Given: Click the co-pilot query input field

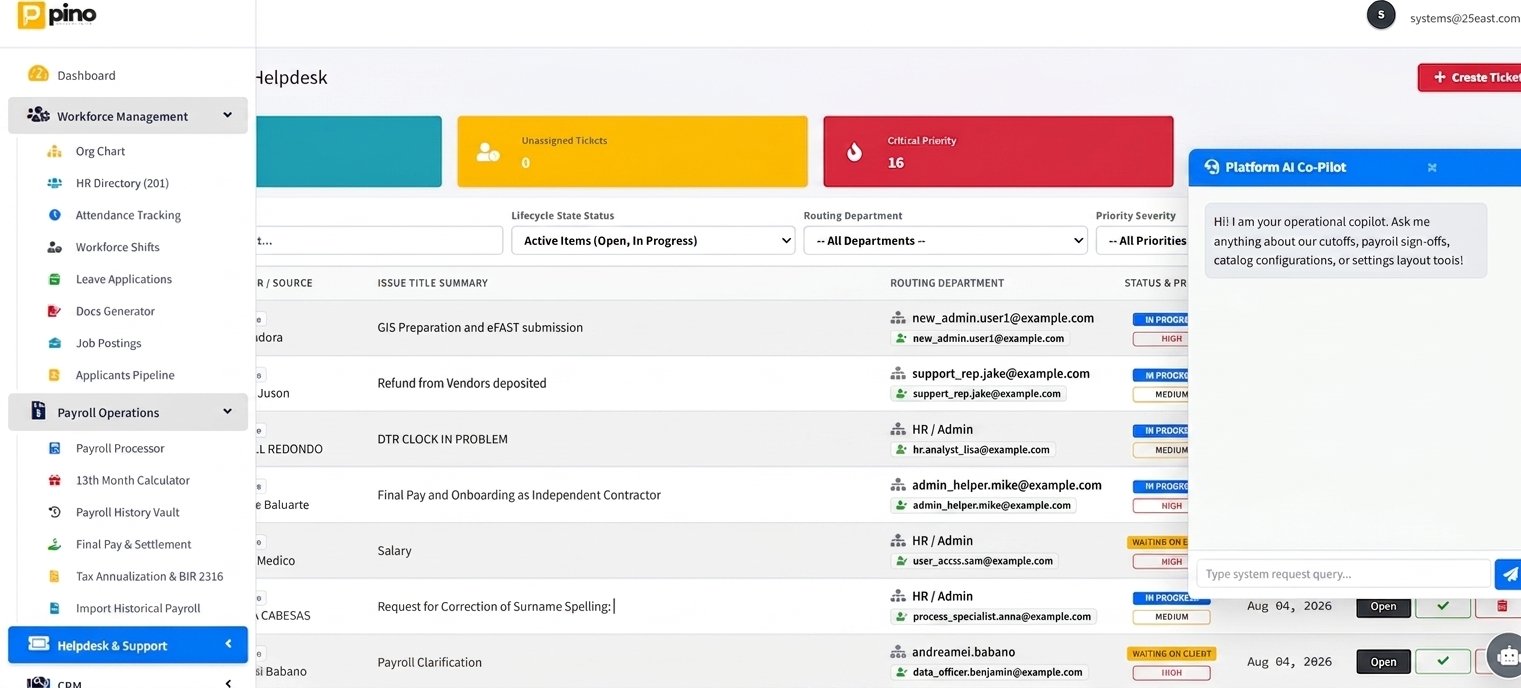Looking at the screenshot, I should (1343, 574).
